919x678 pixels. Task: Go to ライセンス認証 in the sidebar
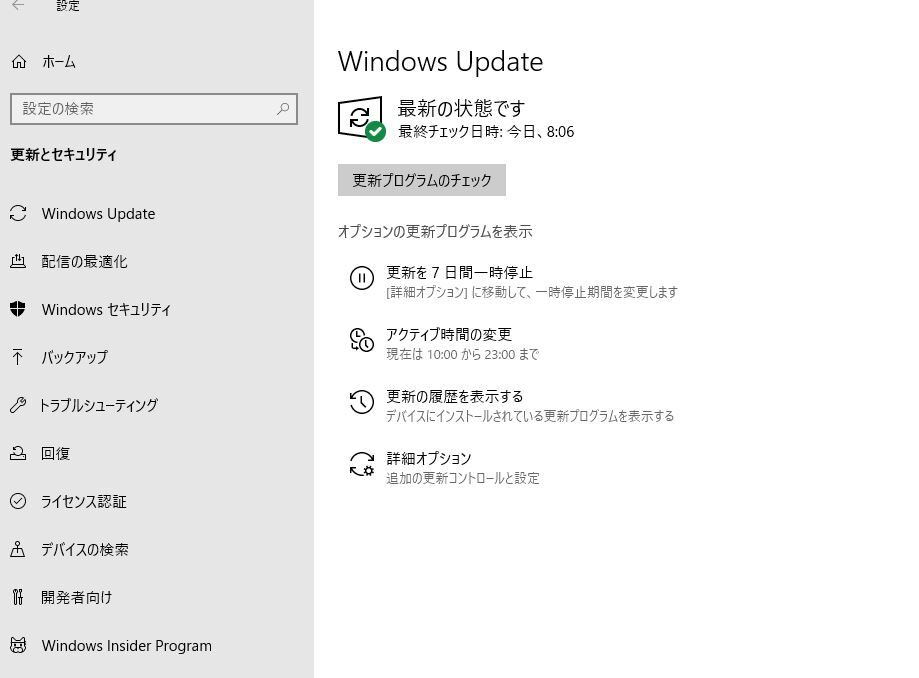(x=84, y=501)
